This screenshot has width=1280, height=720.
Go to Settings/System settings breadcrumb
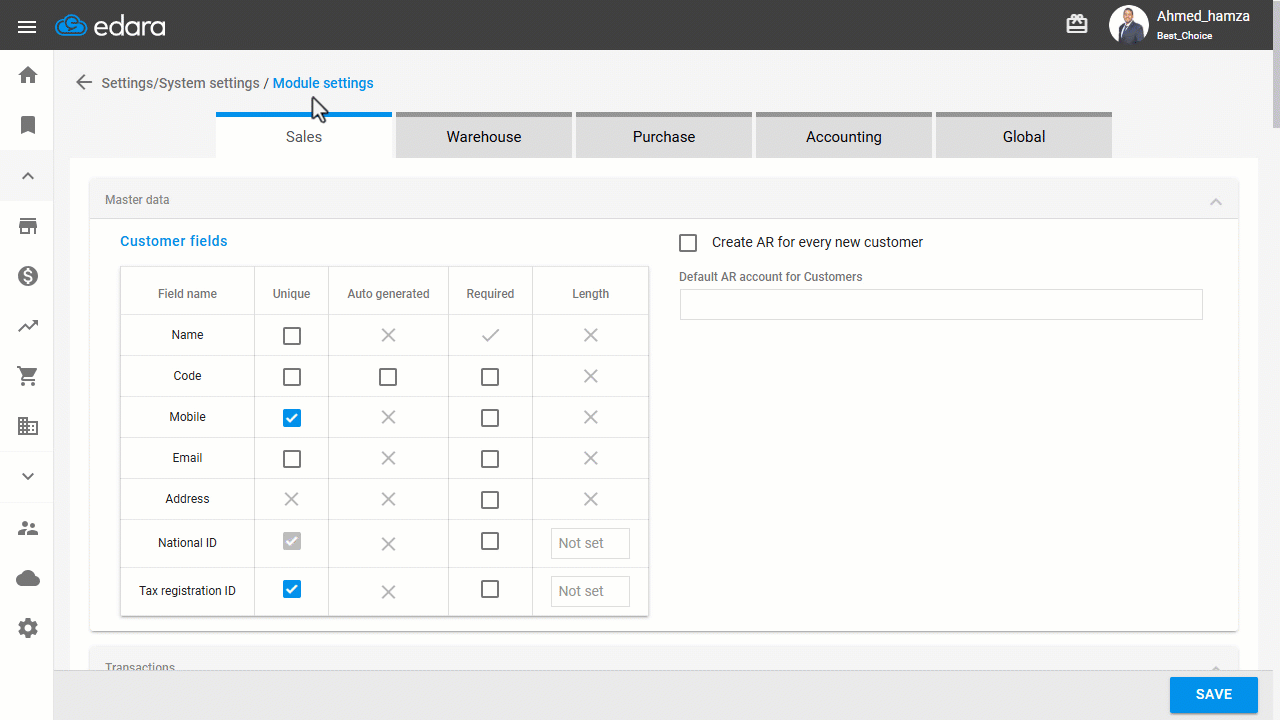coord(180,83)
